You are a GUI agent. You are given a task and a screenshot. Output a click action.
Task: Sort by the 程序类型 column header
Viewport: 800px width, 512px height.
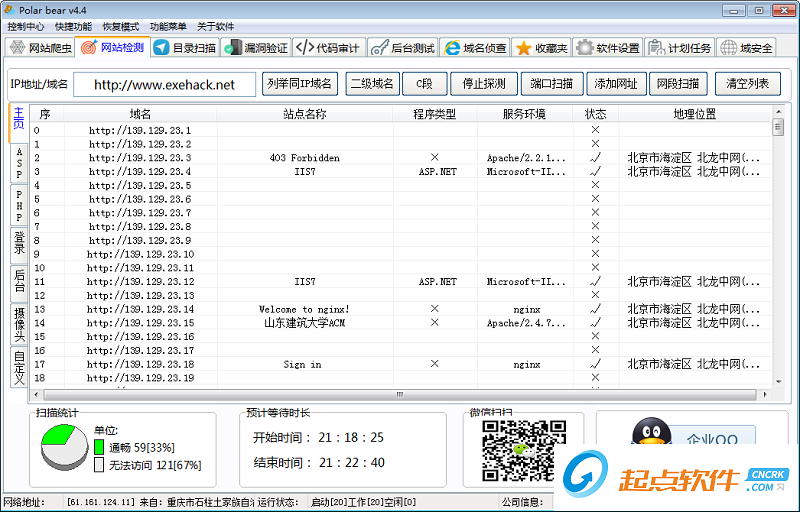pyautogui.click(x=435, y=114)
